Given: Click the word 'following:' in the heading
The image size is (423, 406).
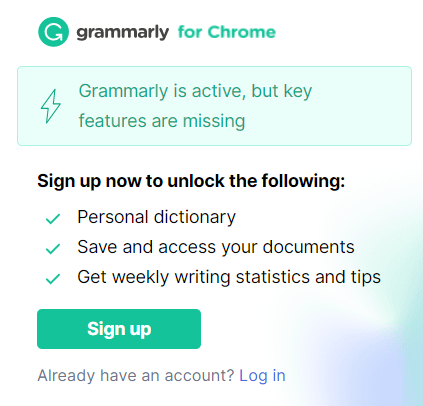Looking at the screenshot, I should [303, 181].
